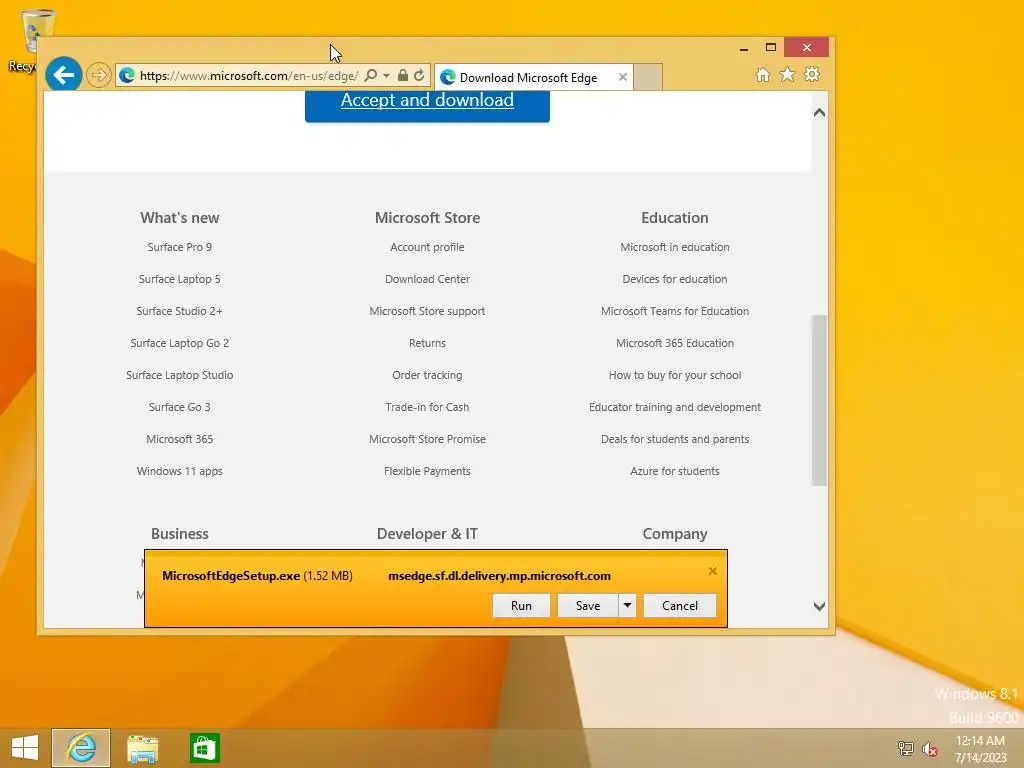The width and height of the screenshot is (1024, 768).
Task: Open the Flexible Payments link
Action: [x=427, y=471]
